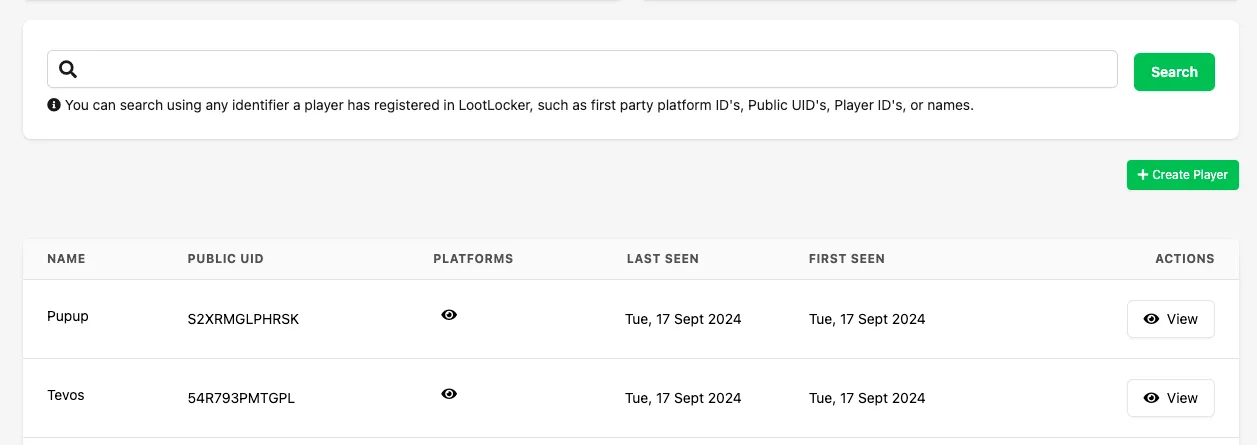Toggle platforms eye icon in Tevos row
1257x445 pixels.
tap(449, 394)
